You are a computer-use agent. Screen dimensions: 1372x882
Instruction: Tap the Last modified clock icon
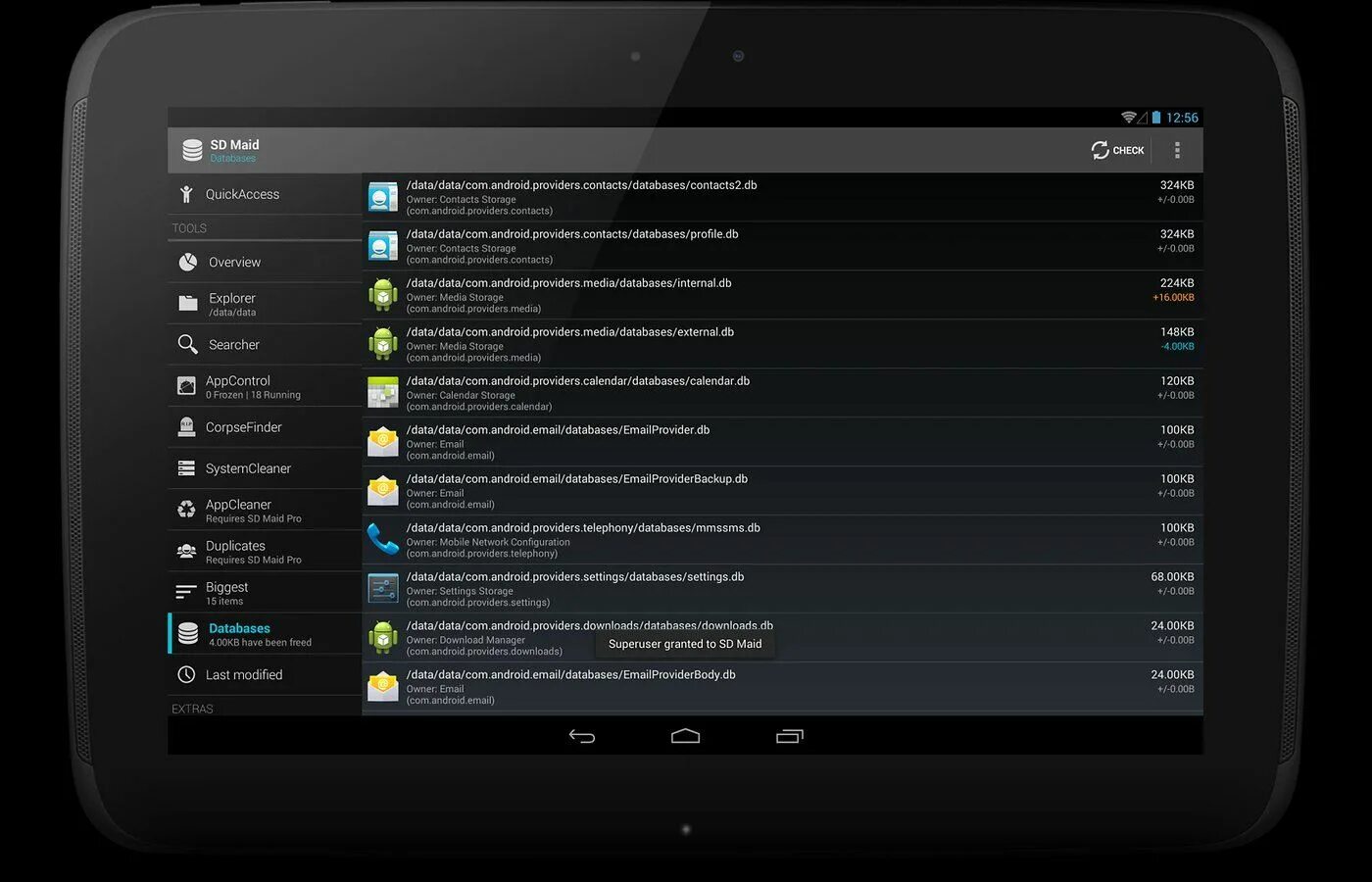coord(186,674)
